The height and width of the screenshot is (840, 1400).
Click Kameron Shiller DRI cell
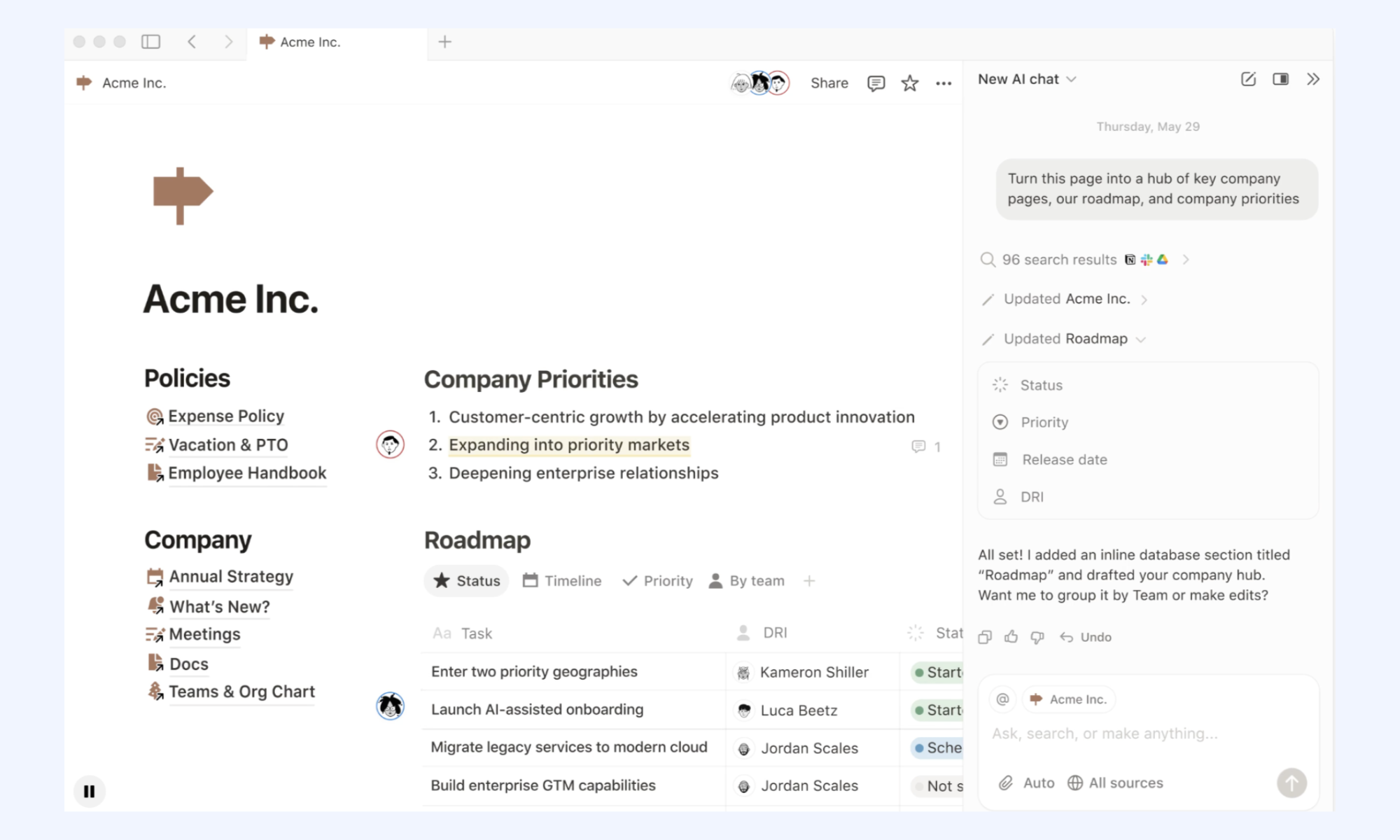click(x=812, y=672)
